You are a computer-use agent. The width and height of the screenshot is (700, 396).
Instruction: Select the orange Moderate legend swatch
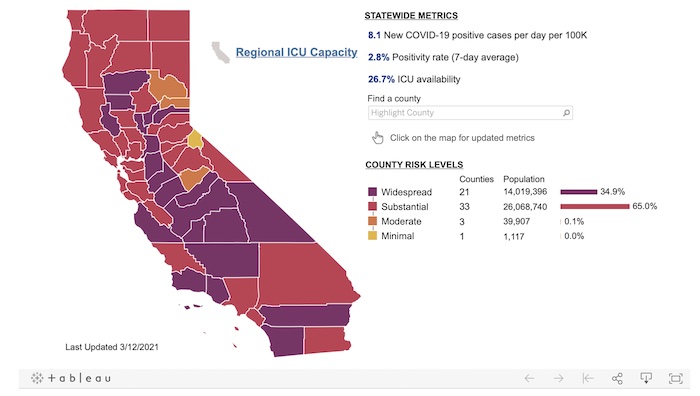(372, 221)
